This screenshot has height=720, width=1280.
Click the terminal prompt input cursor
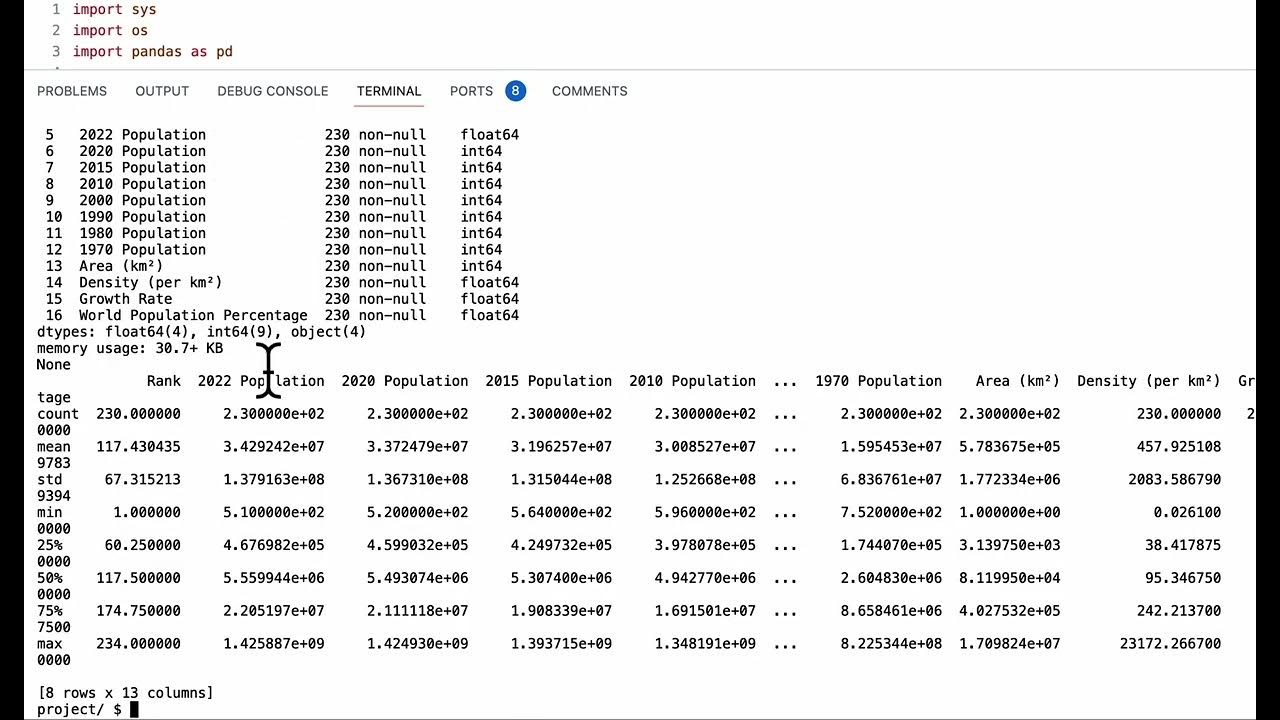134,709
